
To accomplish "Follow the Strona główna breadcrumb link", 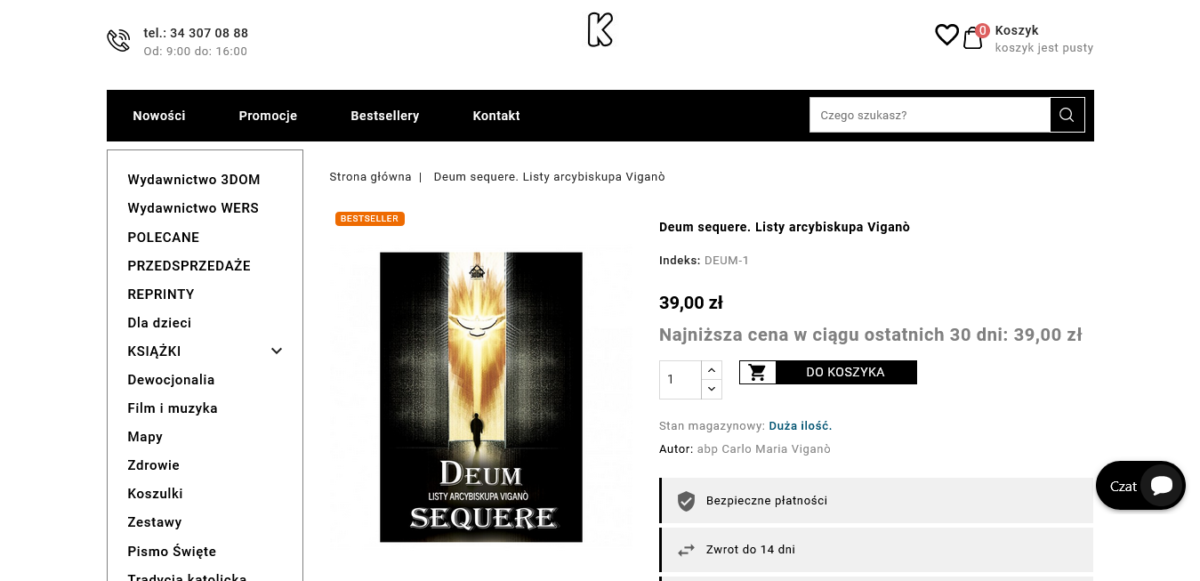I will click(x=370, y=177).
